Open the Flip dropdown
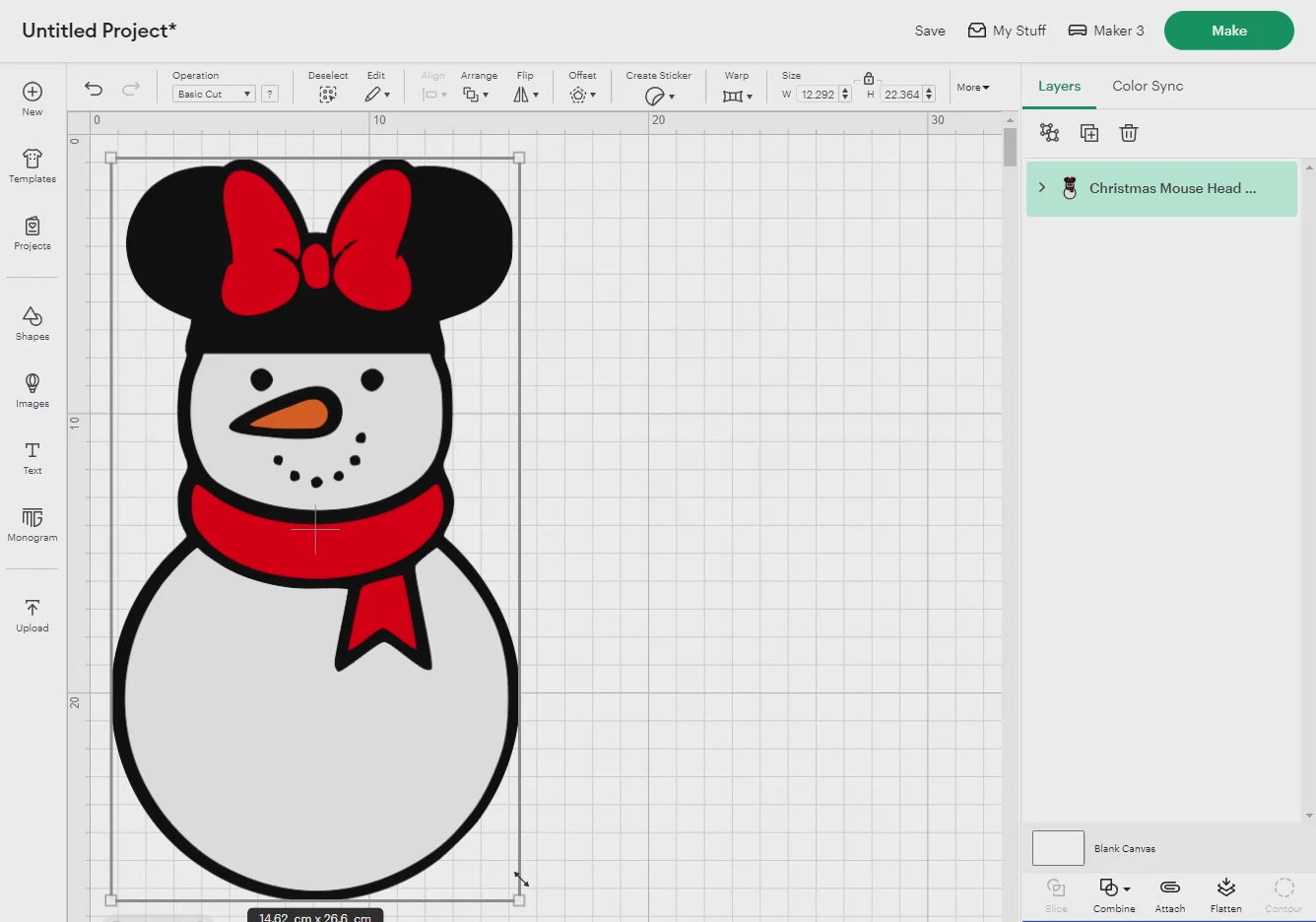The image size is (1316, 922). coord(525,95)
